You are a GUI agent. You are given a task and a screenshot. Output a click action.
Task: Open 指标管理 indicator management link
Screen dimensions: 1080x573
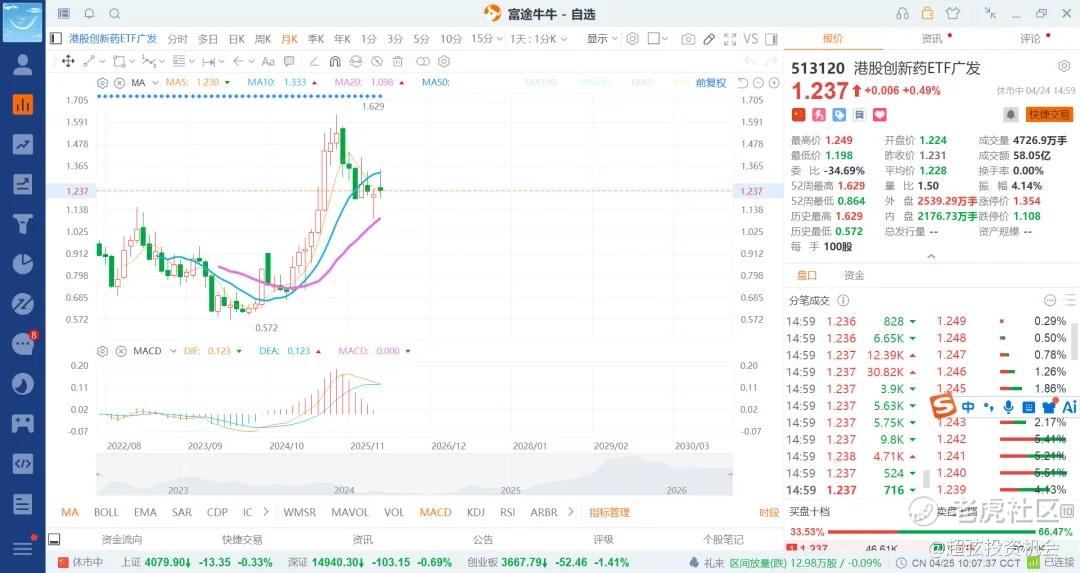point(609,512)
